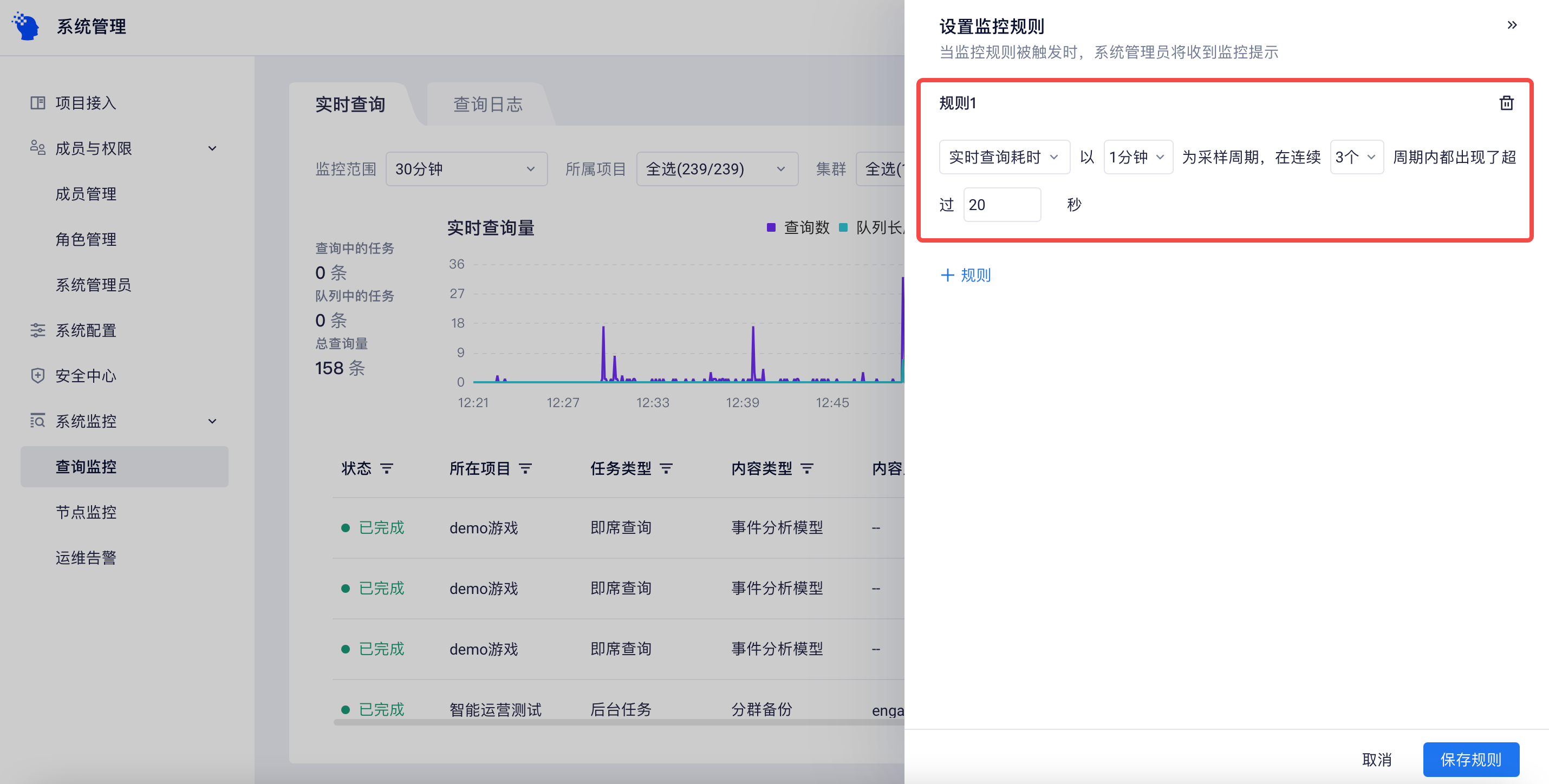Click the 系统管理 header title
This screenshot has width=1549, height=784.
92,27
